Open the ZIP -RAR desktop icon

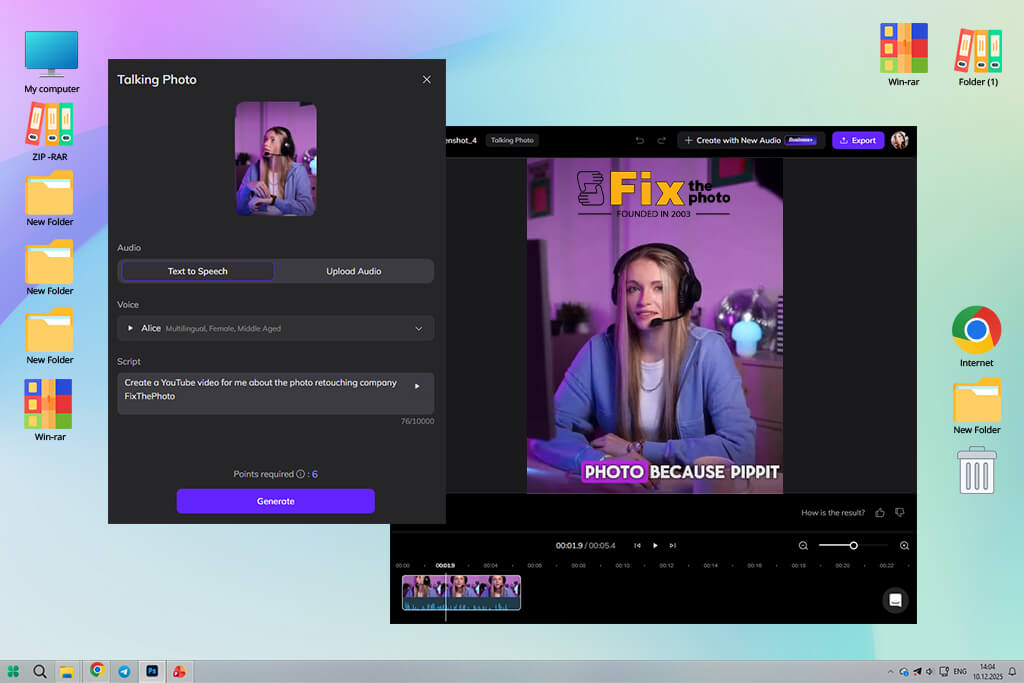pos(50,132)
